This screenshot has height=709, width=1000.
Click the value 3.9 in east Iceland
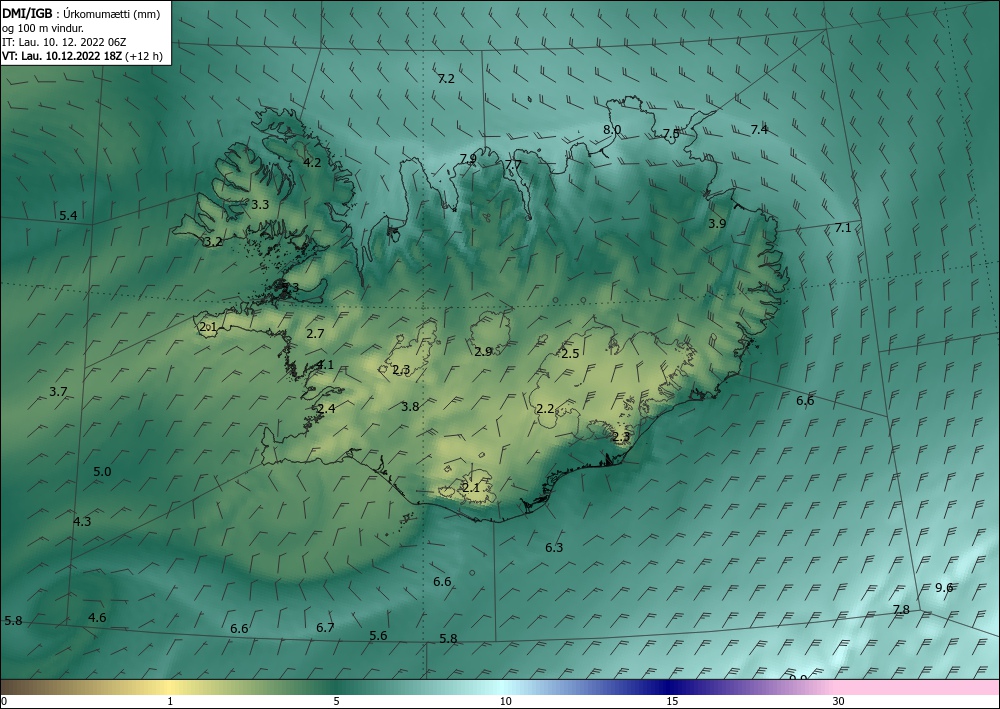[x=717, y=223]
